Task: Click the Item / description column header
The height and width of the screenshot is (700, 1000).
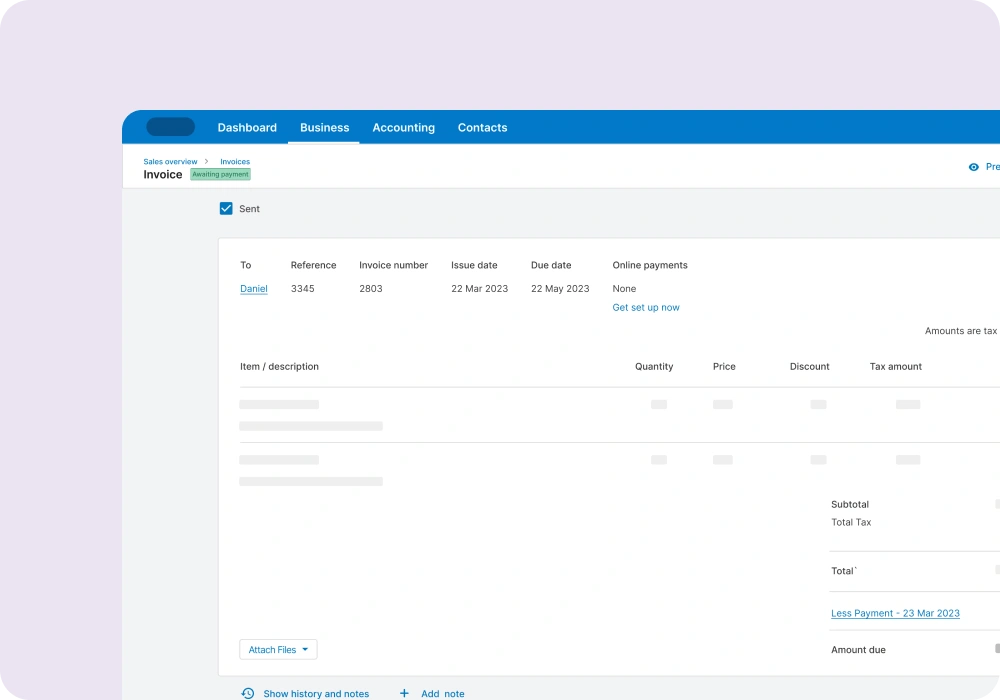Action: (279, 367)
